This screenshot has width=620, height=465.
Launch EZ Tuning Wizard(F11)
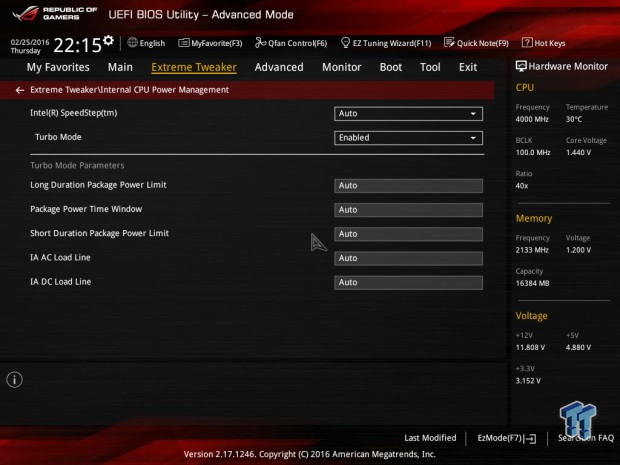(x=386, y=43)
